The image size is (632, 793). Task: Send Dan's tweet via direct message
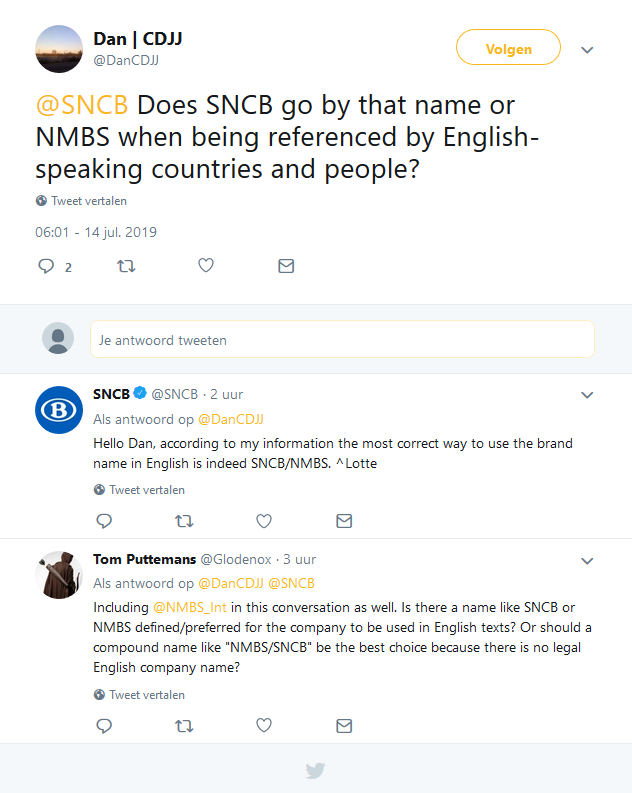tap(286, 266)
